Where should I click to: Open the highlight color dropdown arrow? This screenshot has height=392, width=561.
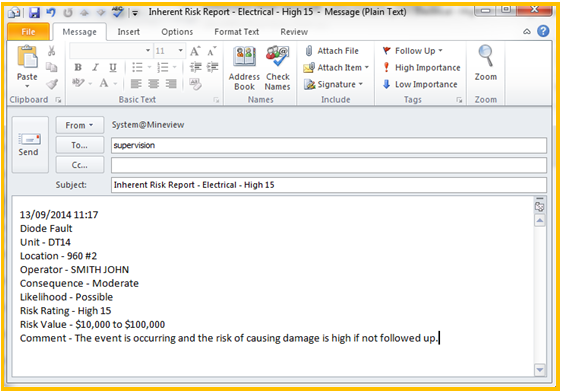[90, 84]
